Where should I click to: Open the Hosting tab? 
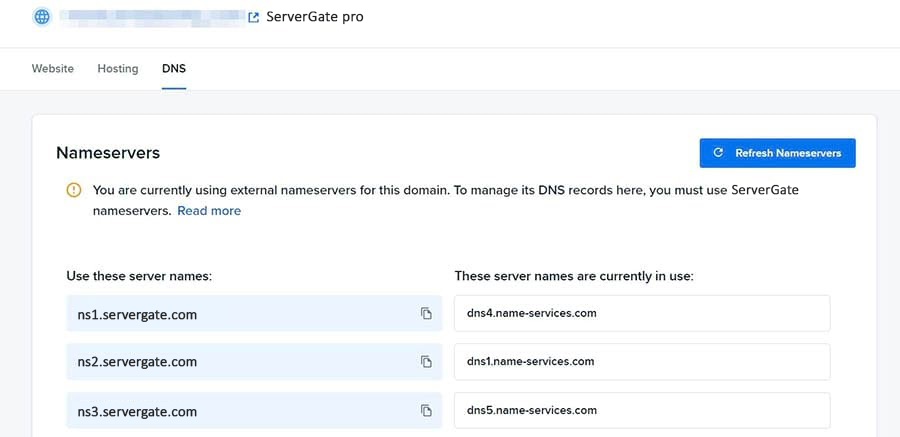point(118,68)
